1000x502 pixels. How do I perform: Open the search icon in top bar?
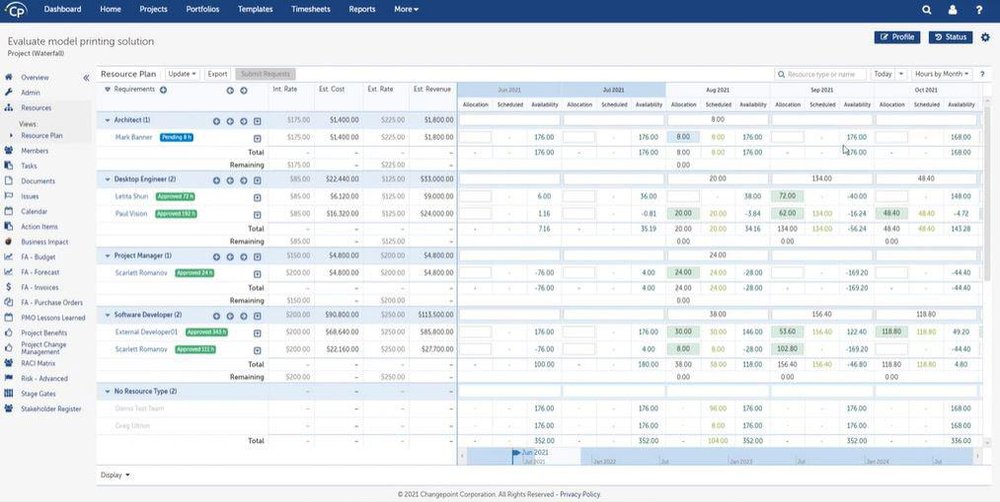[927, 10]
